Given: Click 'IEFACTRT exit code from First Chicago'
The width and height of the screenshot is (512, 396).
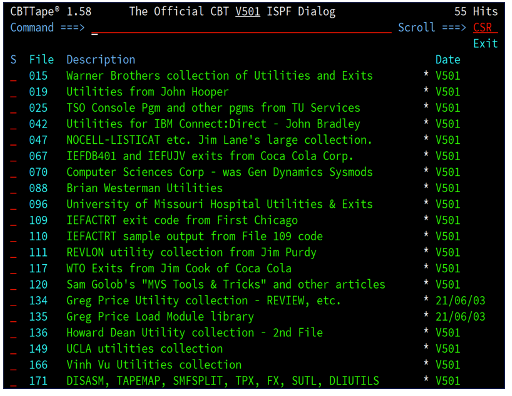Looking at the screenshot, I should (x=182, y=220).
